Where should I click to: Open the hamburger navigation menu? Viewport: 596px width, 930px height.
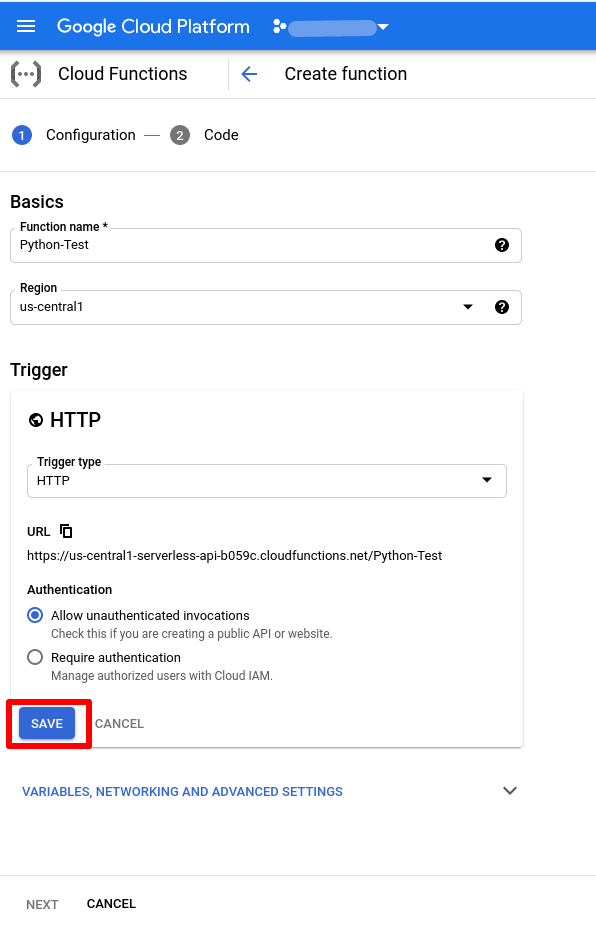pos(26,26)
